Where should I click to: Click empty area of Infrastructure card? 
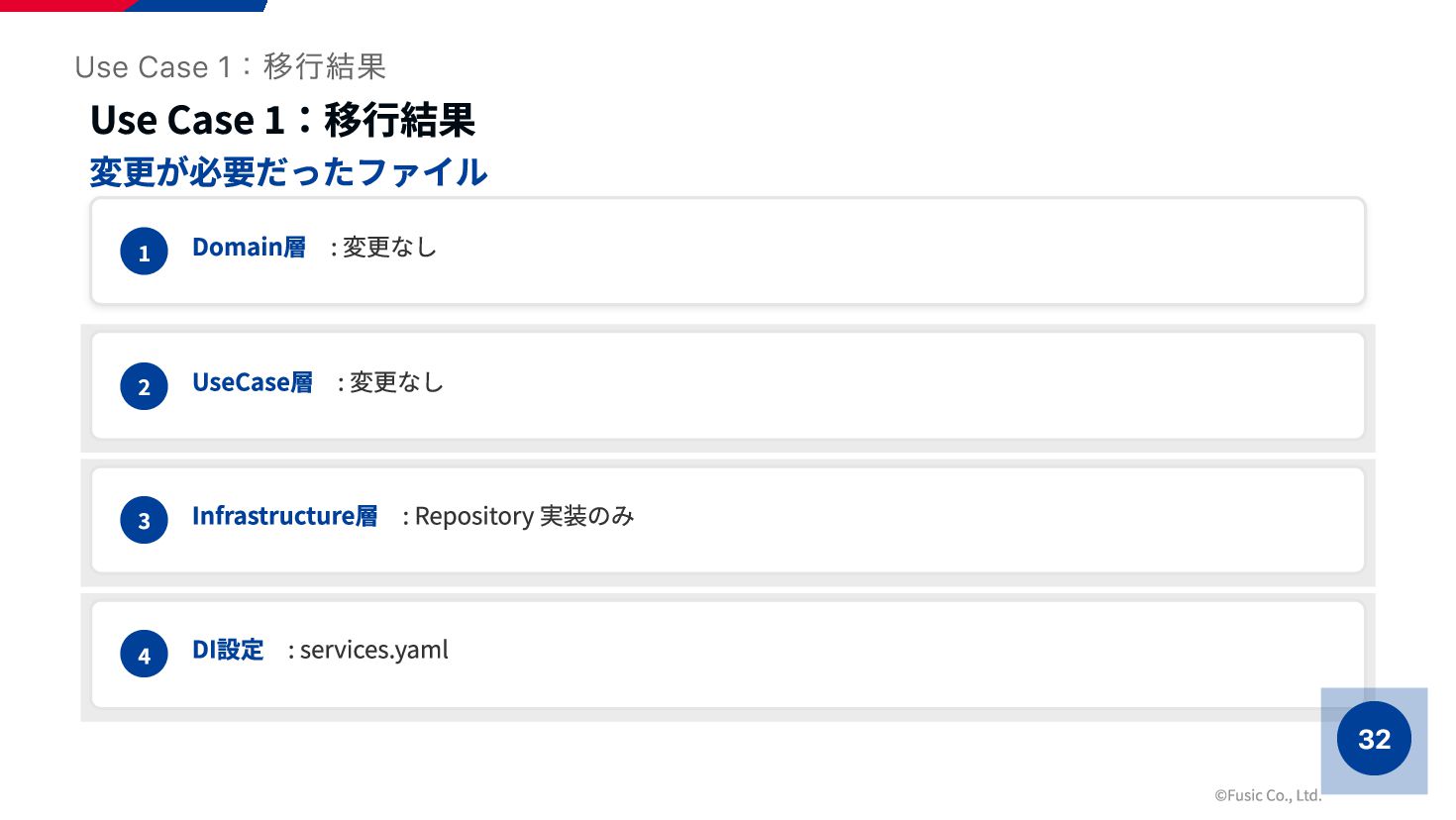pyautogui.click(x=990, y=520)
